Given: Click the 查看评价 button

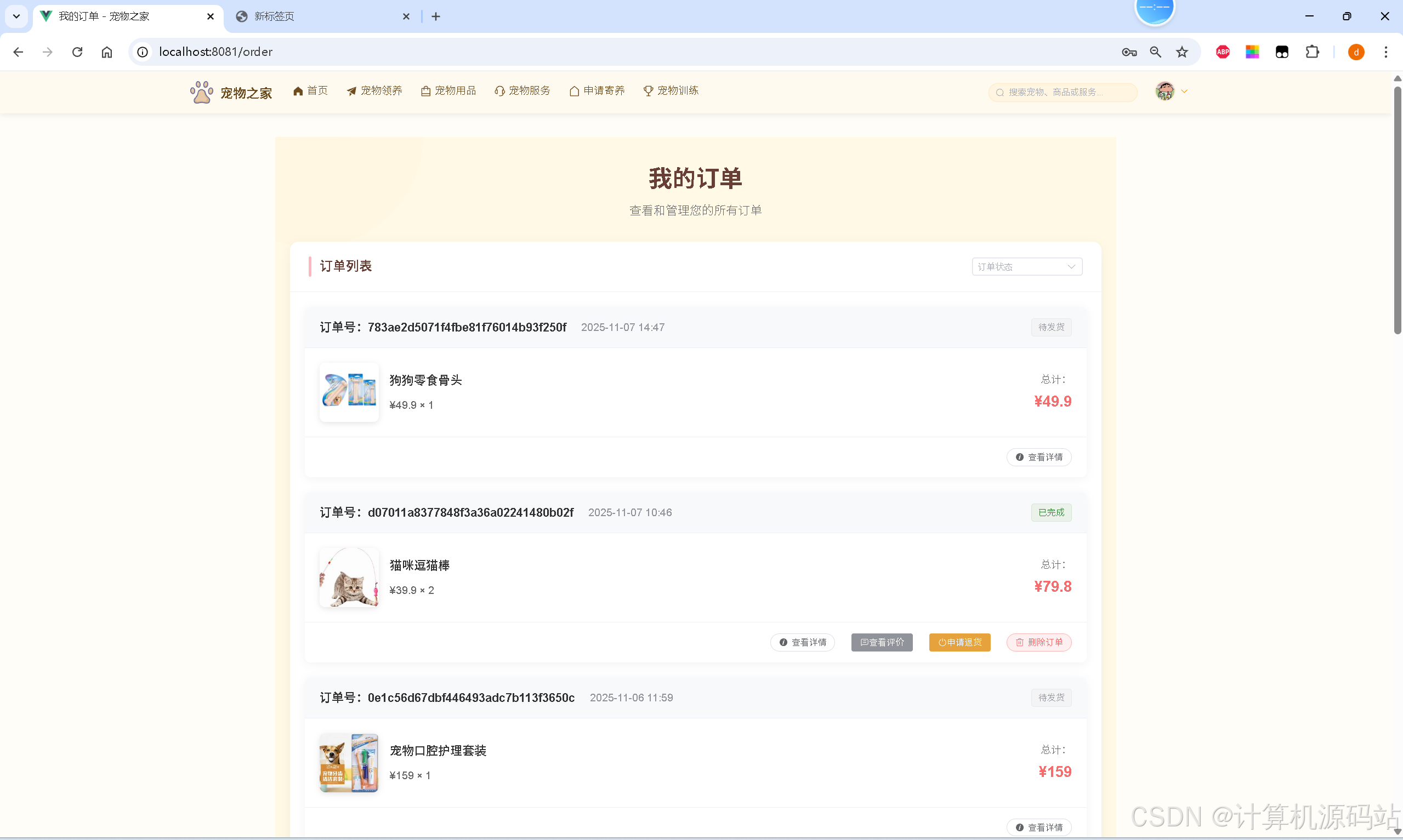Looking at the screenshot, I should [882, 642].
